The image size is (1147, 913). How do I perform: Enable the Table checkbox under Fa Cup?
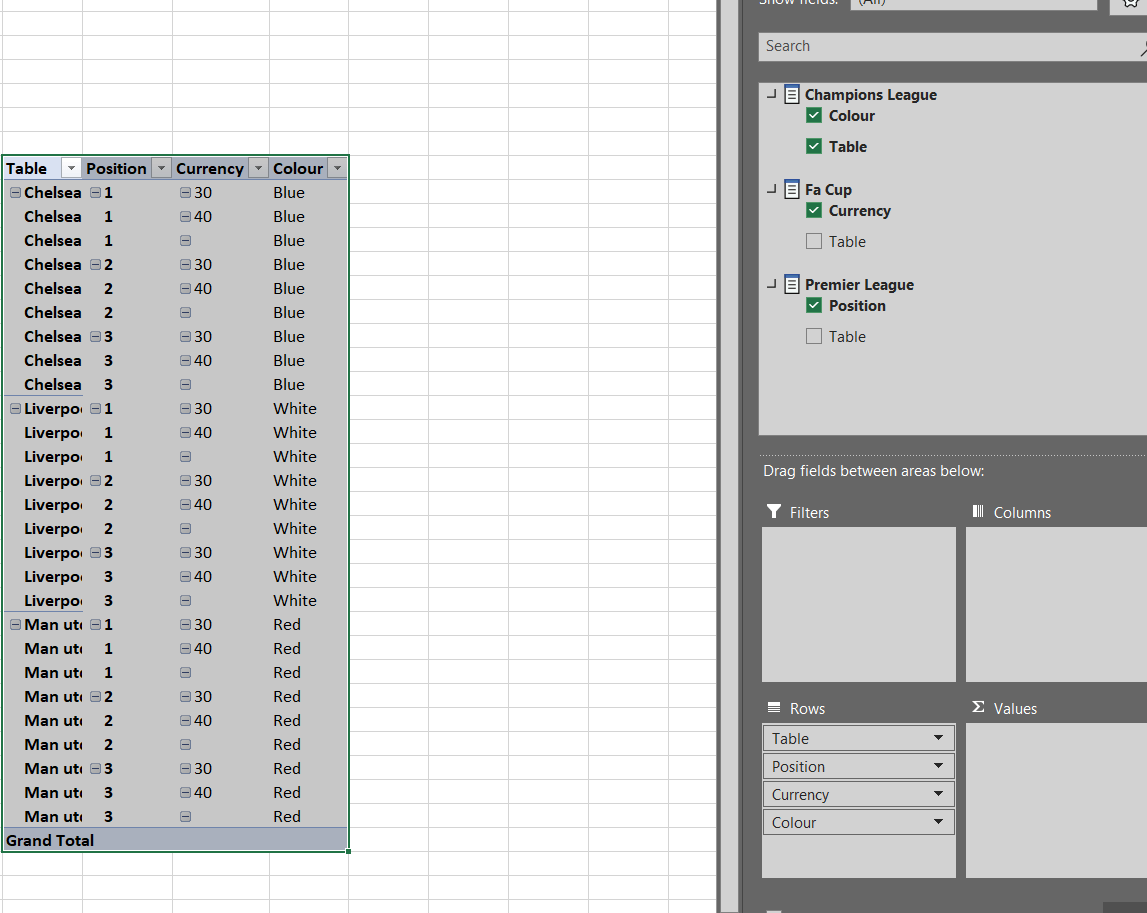(x=813, y=241)
